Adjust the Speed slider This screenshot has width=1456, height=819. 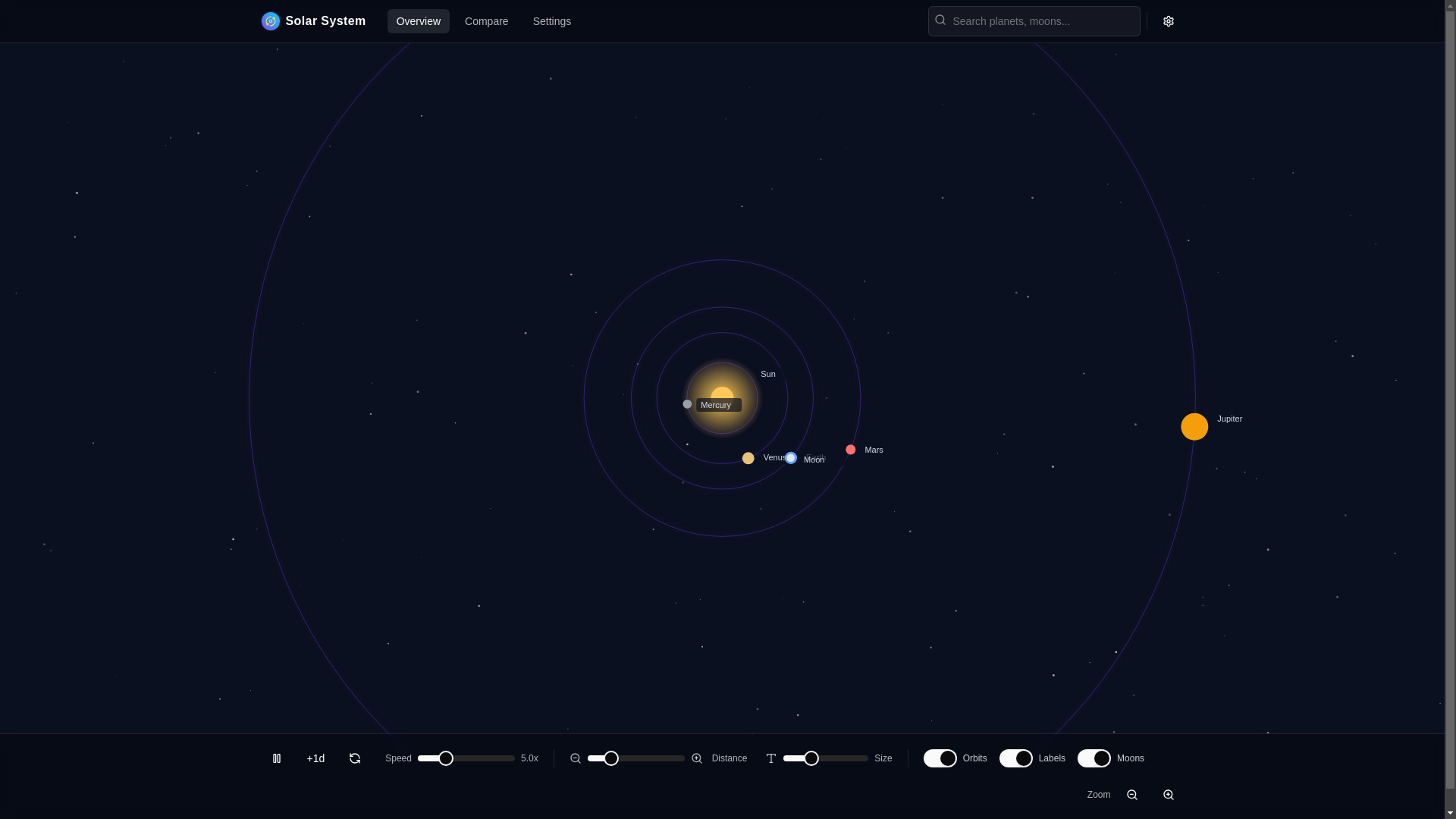click(466, 758)
